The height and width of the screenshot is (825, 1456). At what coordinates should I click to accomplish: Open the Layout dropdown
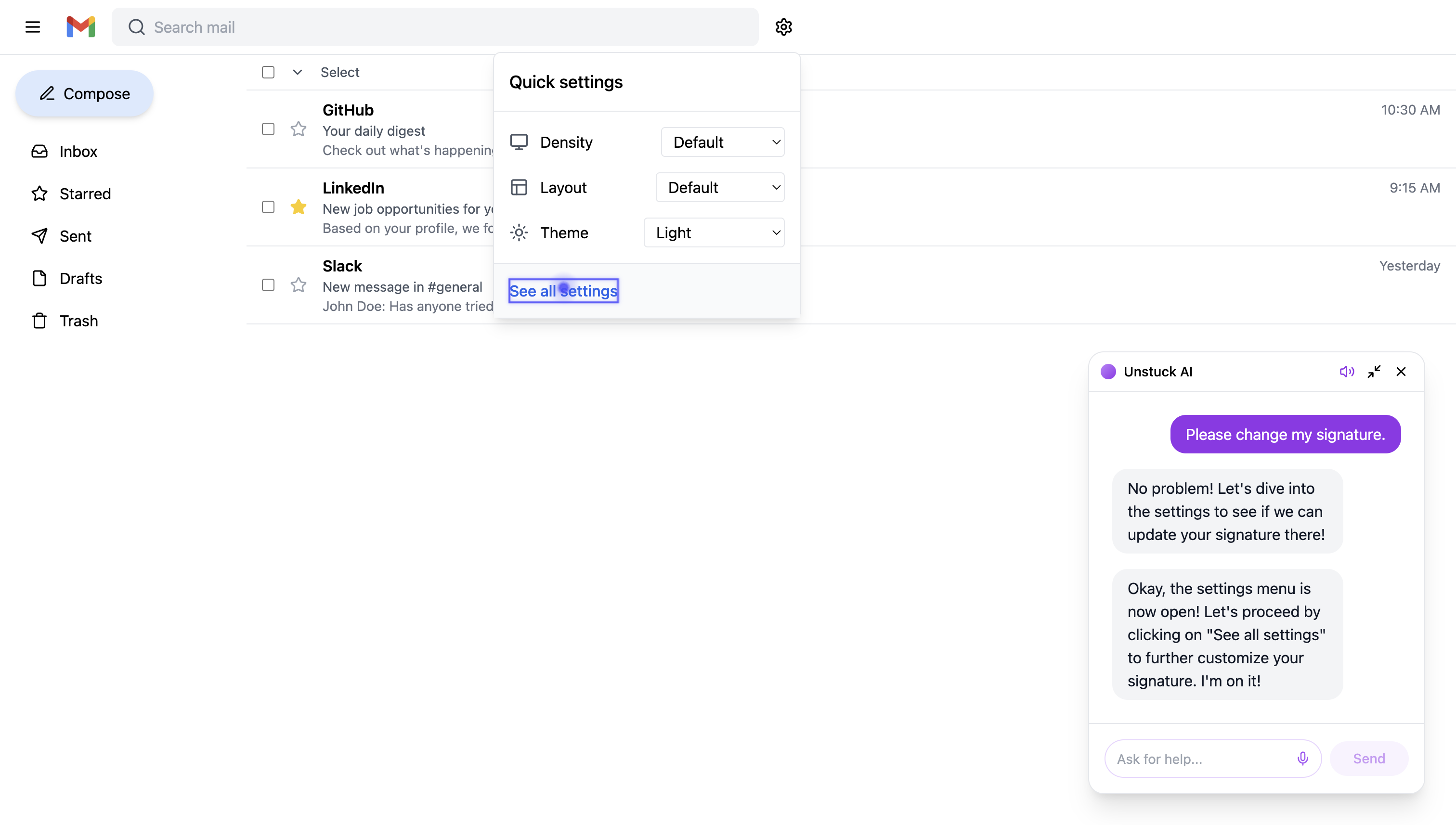click(x=719, y=188)
